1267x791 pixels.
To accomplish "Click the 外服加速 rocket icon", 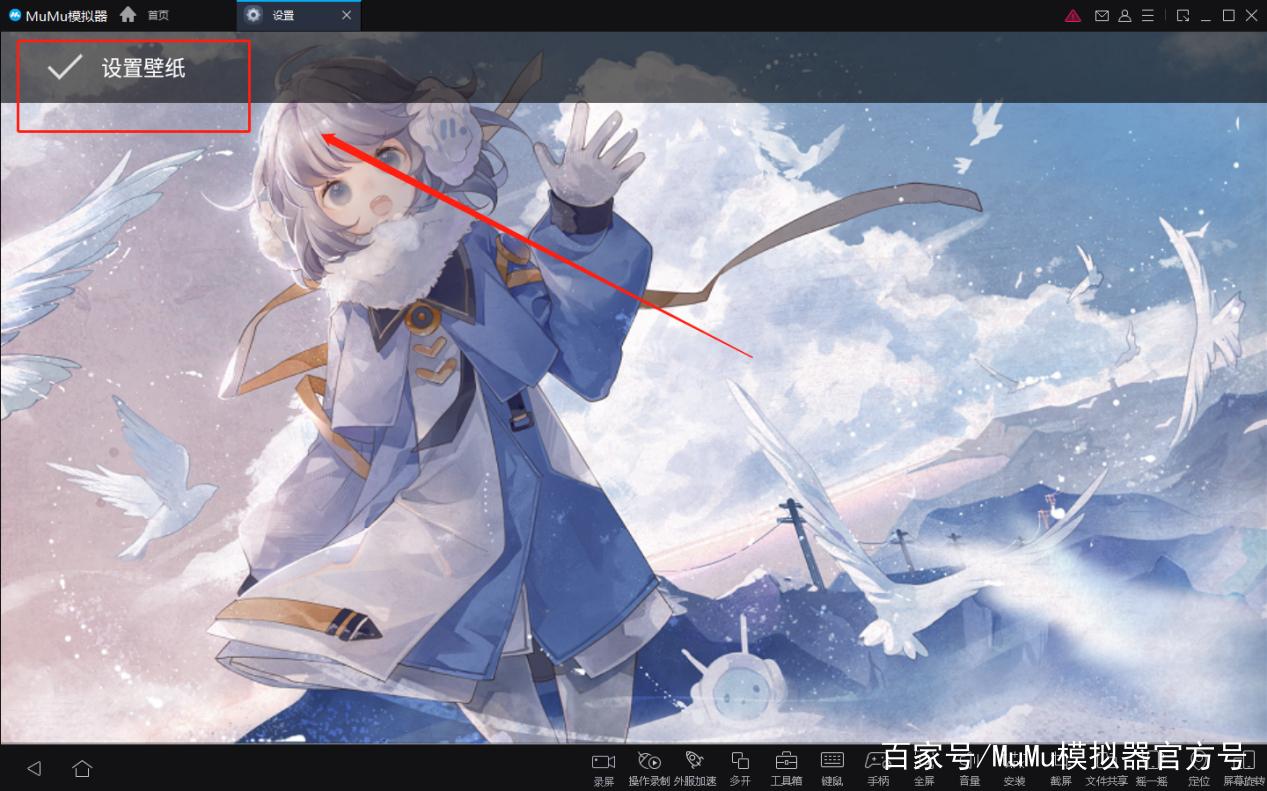I will coord(695,768).
